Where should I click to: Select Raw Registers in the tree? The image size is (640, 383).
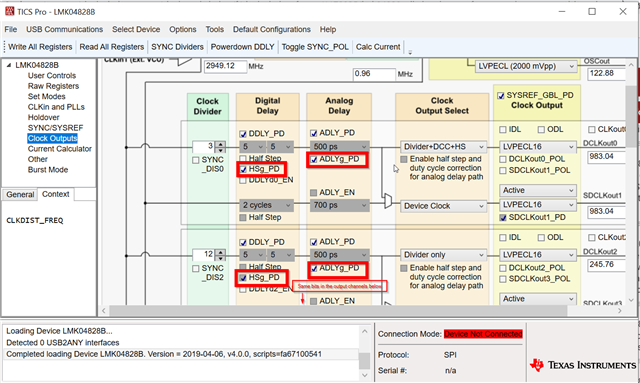[53, 86]
